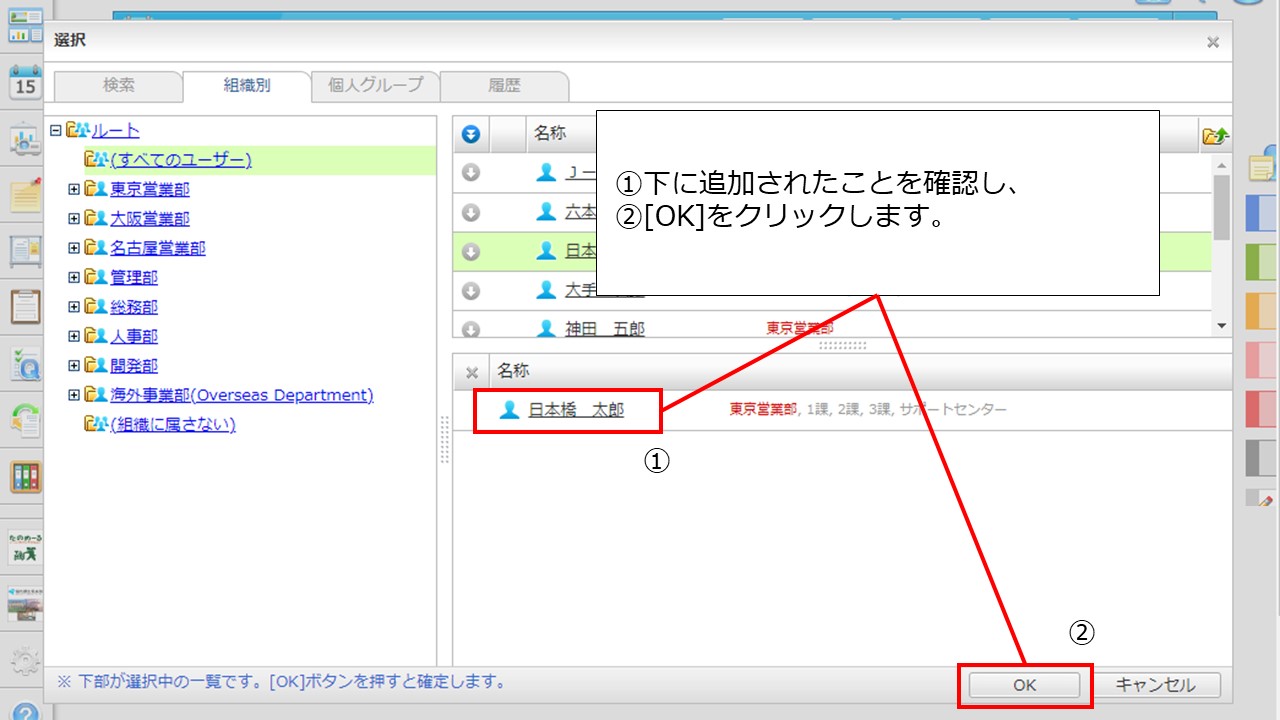Expand the 海外事業部 tree node
This screenshot has height=720, width=1280.
[x=74, y=395]
